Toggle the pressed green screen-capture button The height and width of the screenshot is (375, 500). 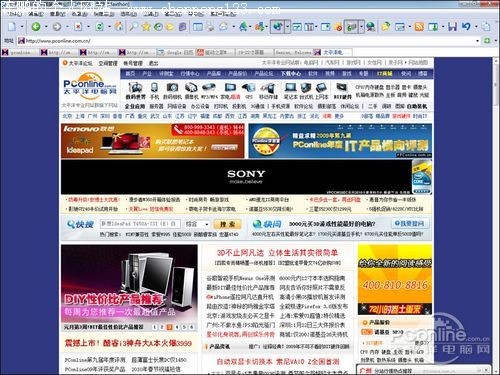click(x=351, y=26)
